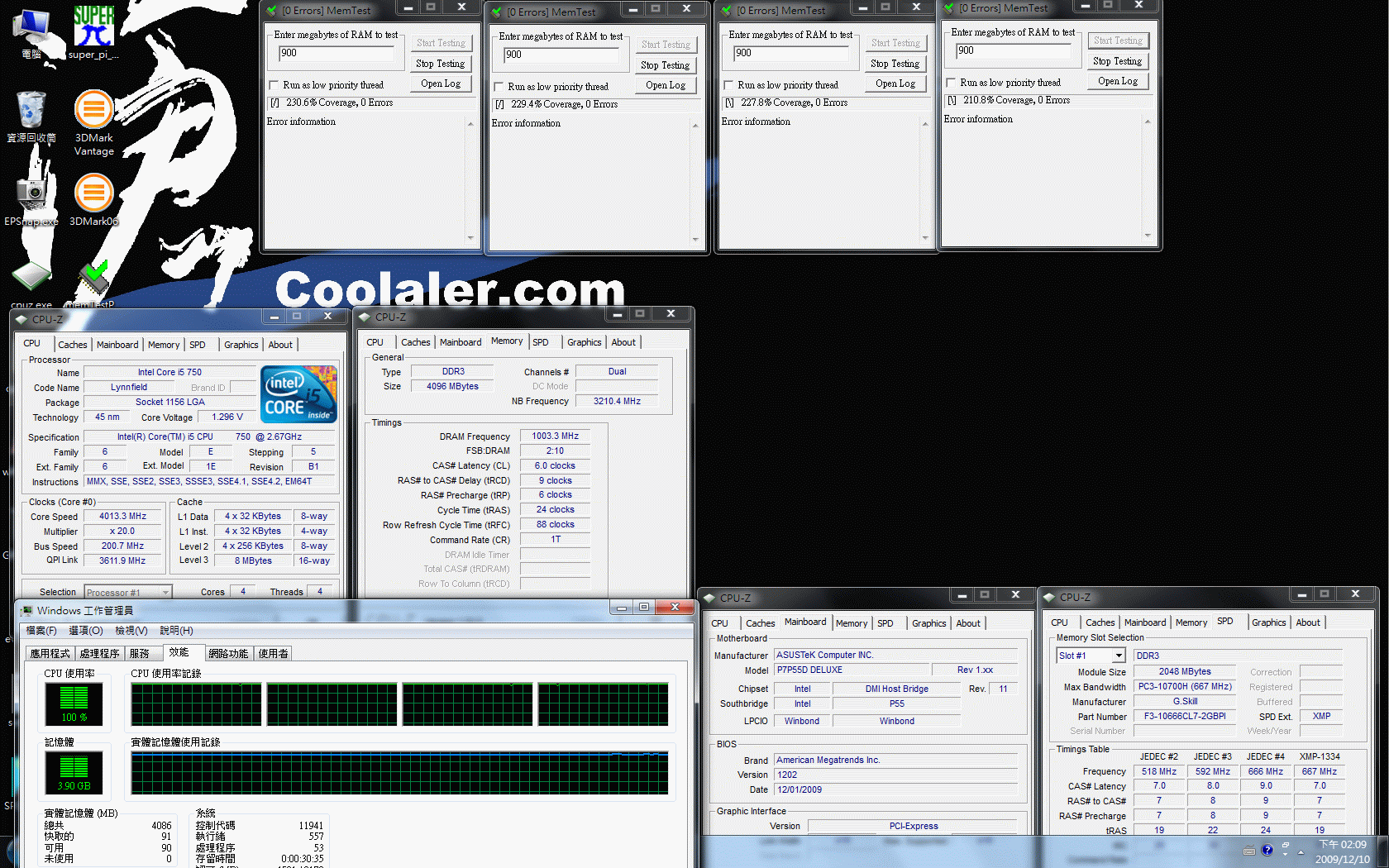
Task: Select CPU tab in CPU-Z SPD window
Action: tap(1059, 622)
